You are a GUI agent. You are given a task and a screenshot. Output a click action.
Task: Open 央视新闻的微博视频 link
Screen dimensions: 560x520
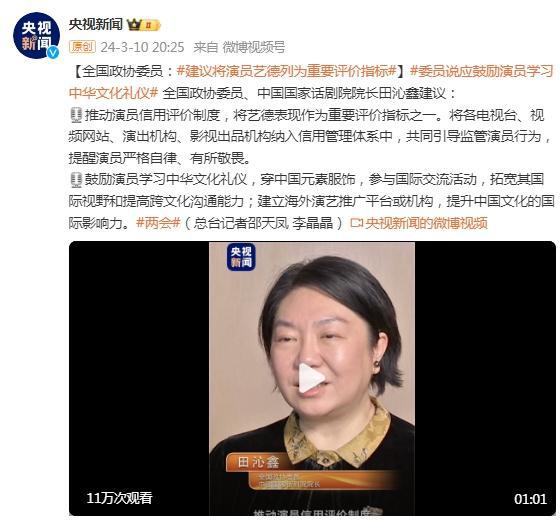click(x=426, y=223)
